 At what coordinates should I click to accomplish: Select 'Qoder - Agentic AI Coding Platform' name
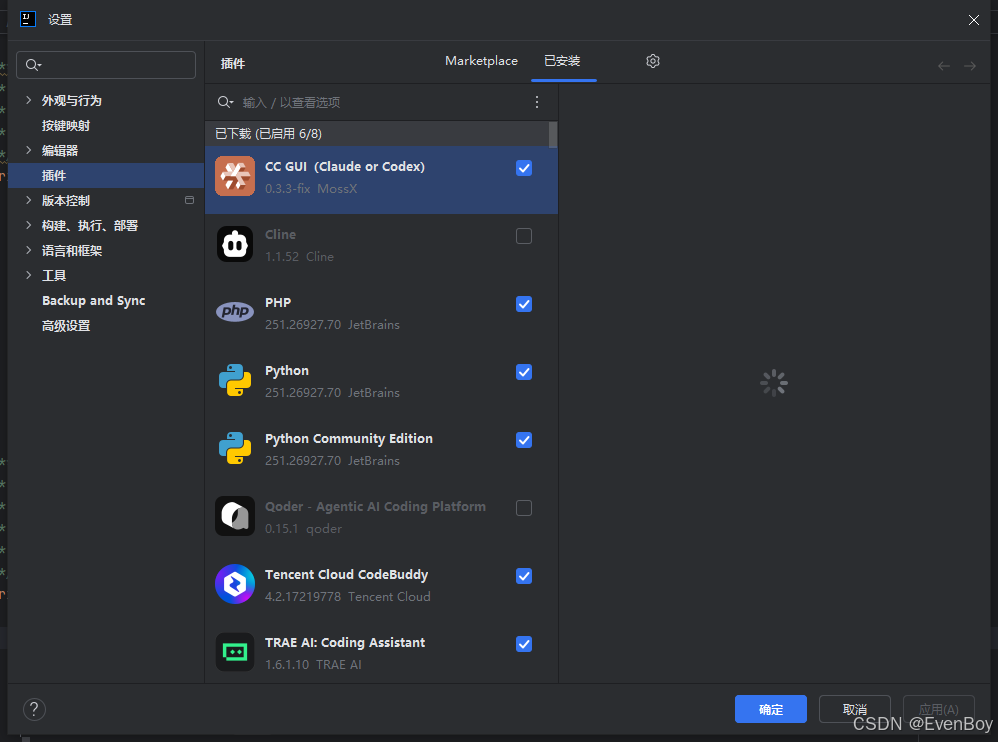[376, 507]
